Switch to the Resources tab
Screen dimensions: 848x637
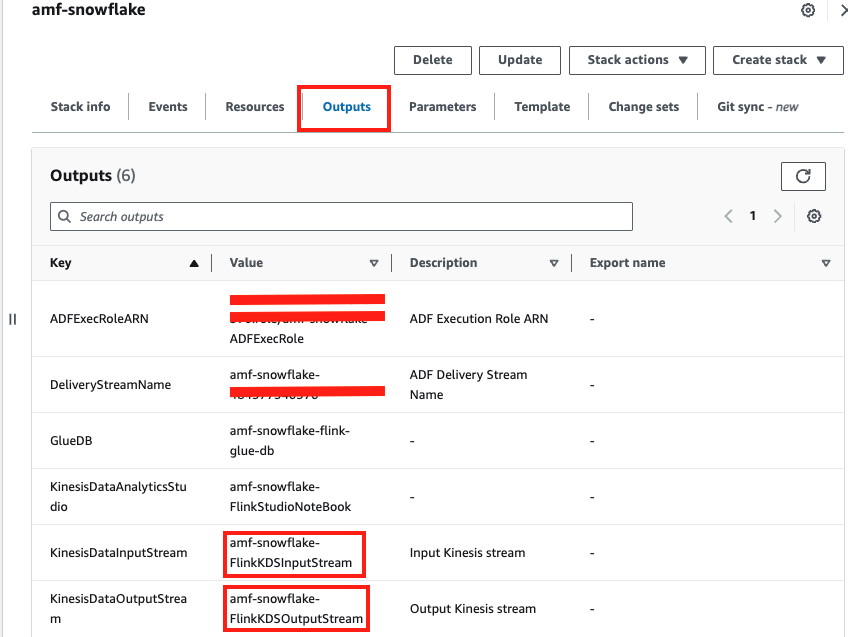tap(254, 107)
